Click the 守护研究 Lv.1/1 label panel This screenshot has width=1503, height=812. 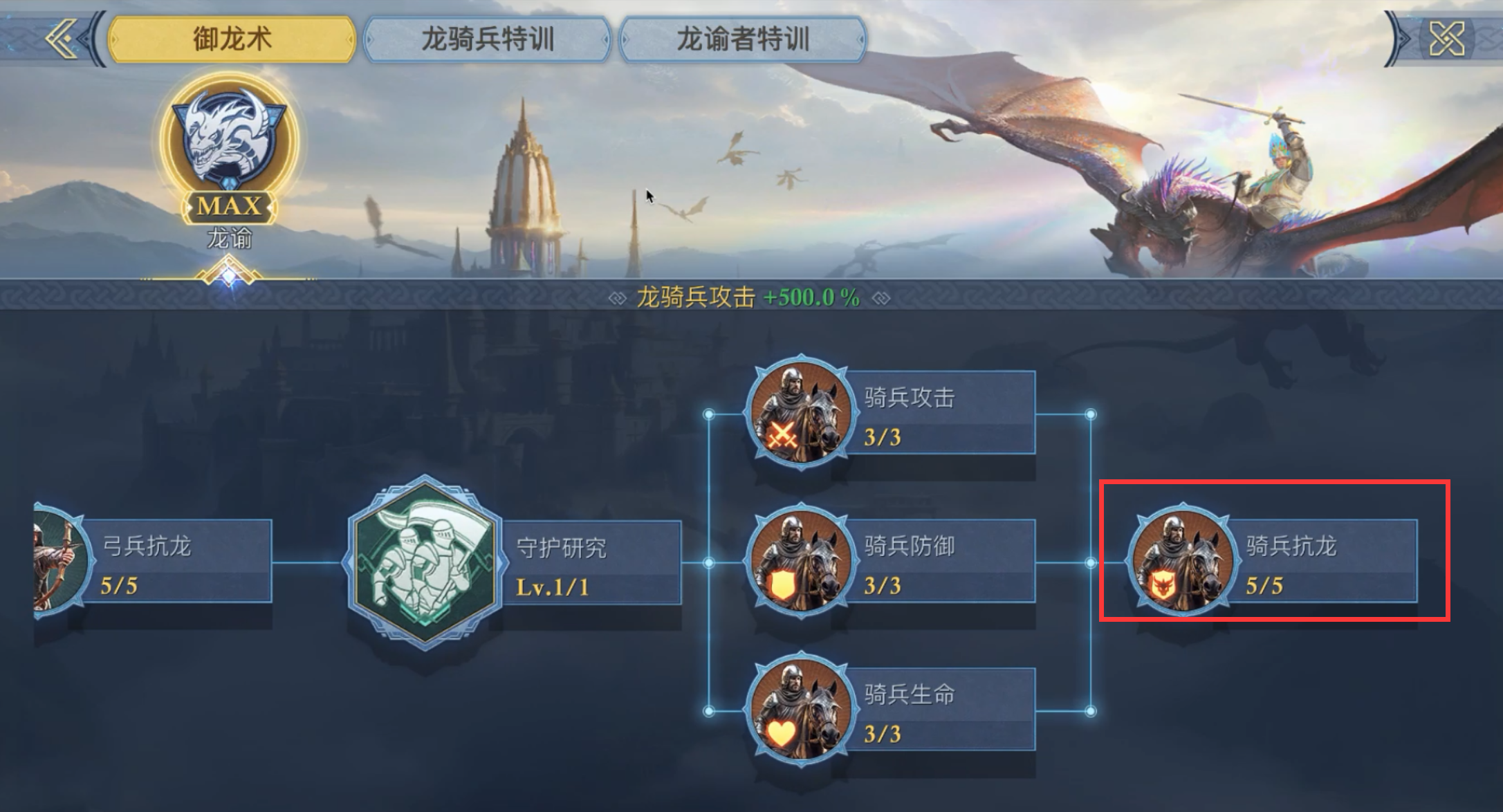pos(589,562)
